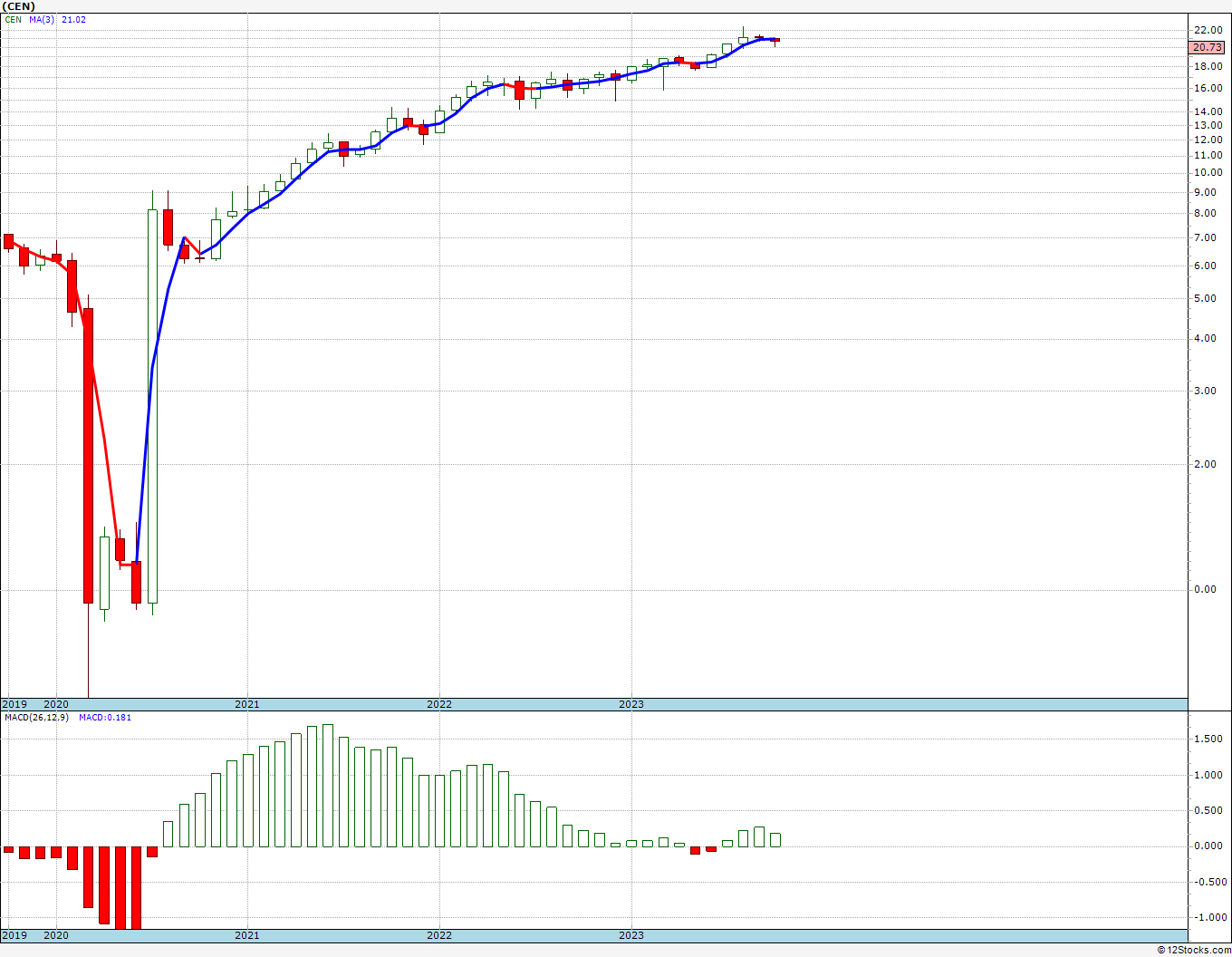Click 2021 on the MACD panel time axis
The width and height of the screenshot is (1232, 957).
point(247,935)
